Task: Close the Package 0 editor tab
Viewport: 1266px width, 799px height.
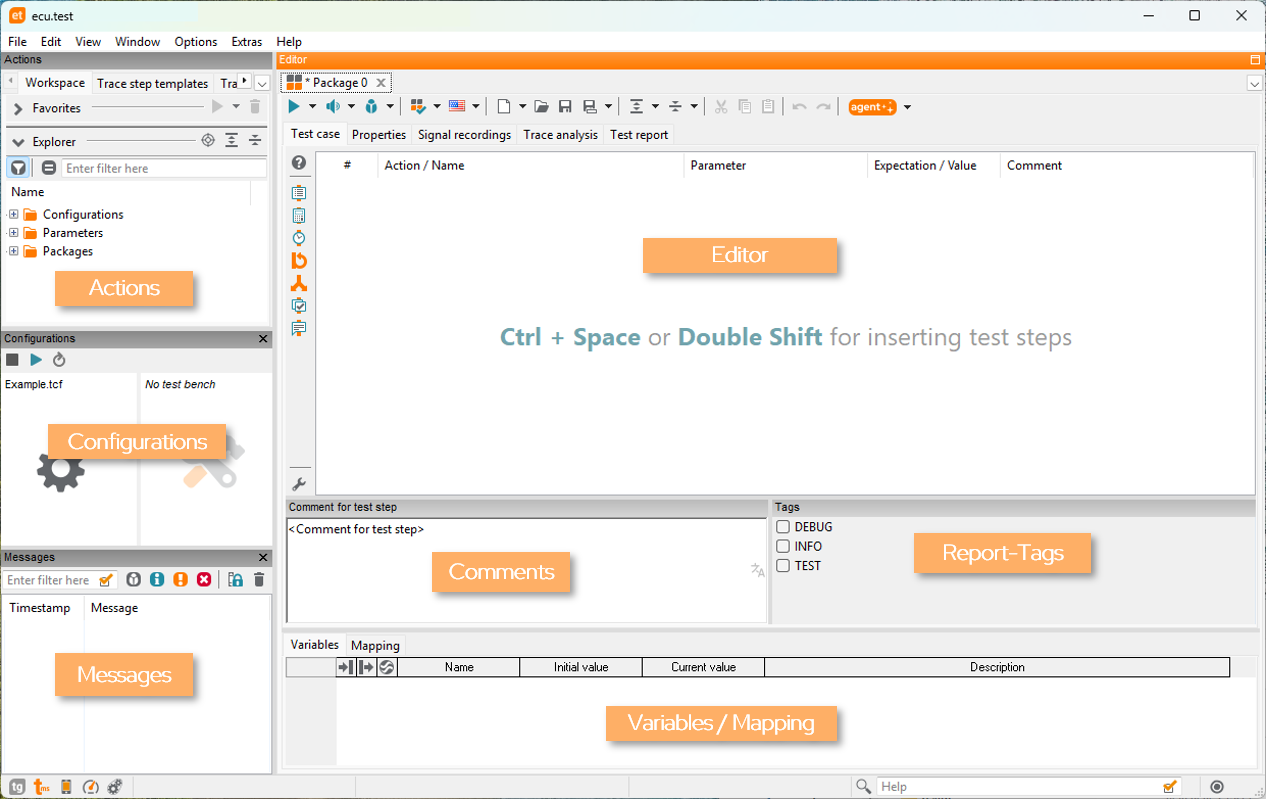Action: [x=381, y=83]
